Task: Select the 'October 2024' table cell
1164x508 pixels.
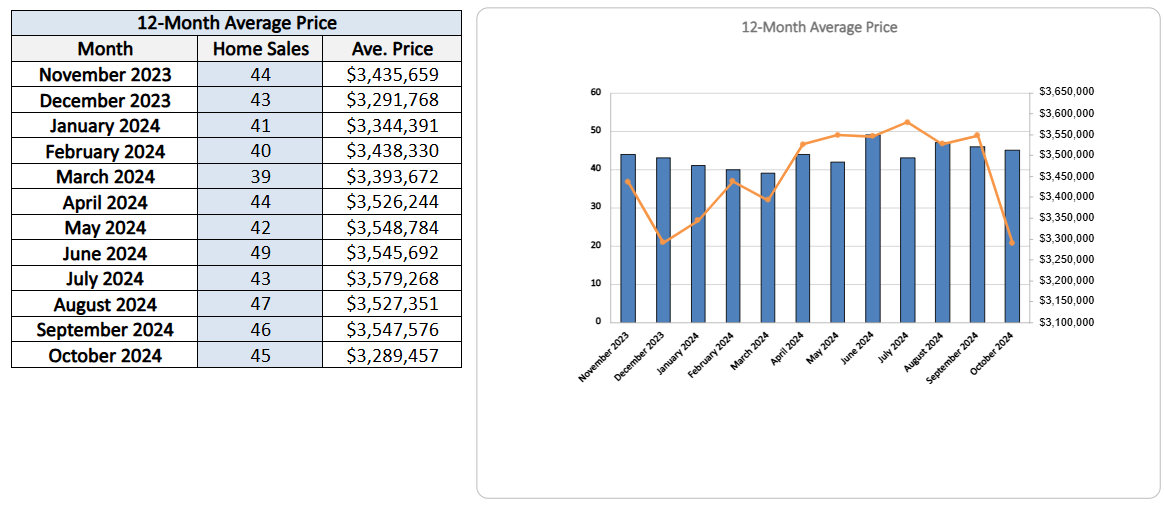Action: (105, 355)
